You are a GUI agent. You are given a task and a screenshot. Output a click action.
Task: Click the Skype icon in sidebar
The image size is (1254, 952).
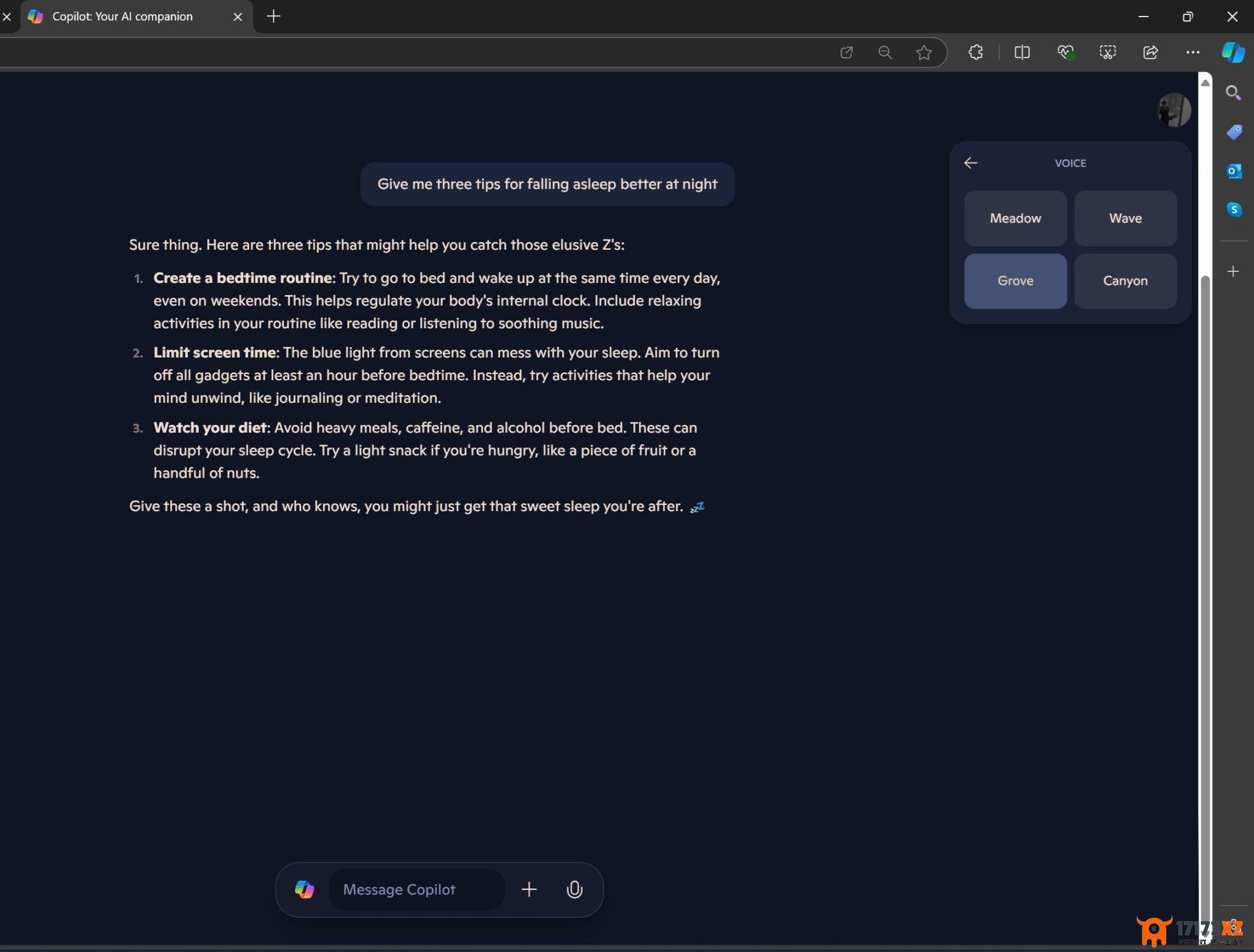1234,210
